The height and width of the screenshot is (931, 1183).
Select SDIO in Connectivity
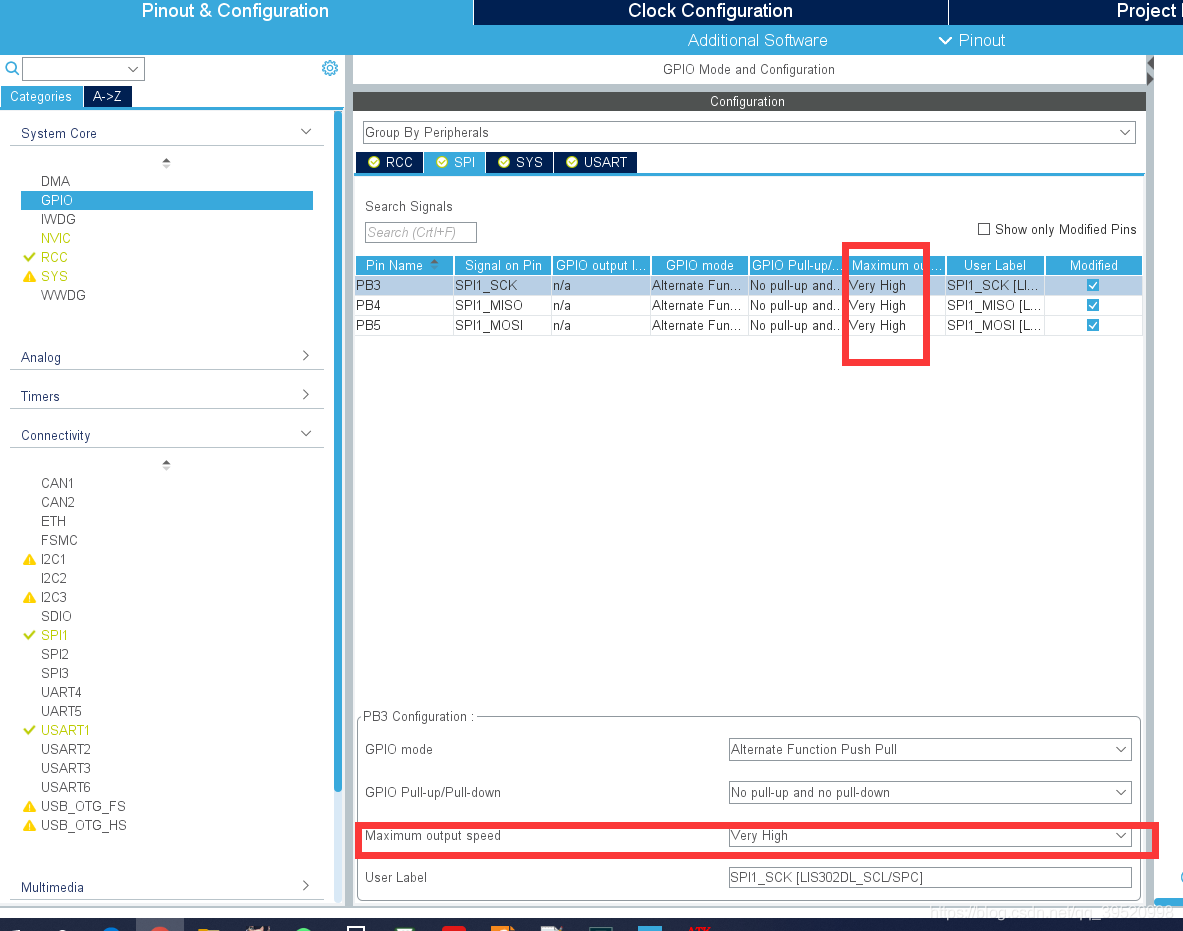pyautogui.click(x=57, y=616)
